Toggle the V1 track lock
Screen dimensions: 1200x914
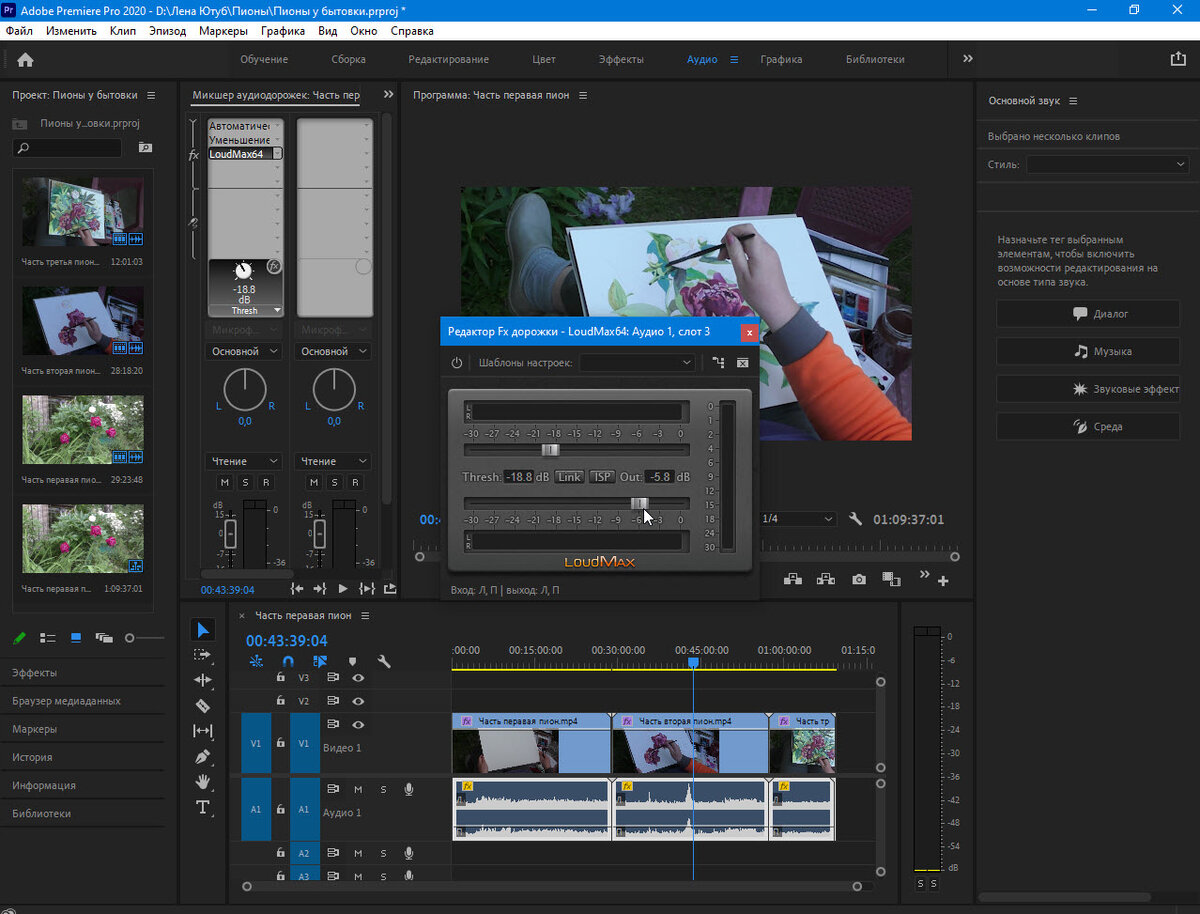[280, 743]
